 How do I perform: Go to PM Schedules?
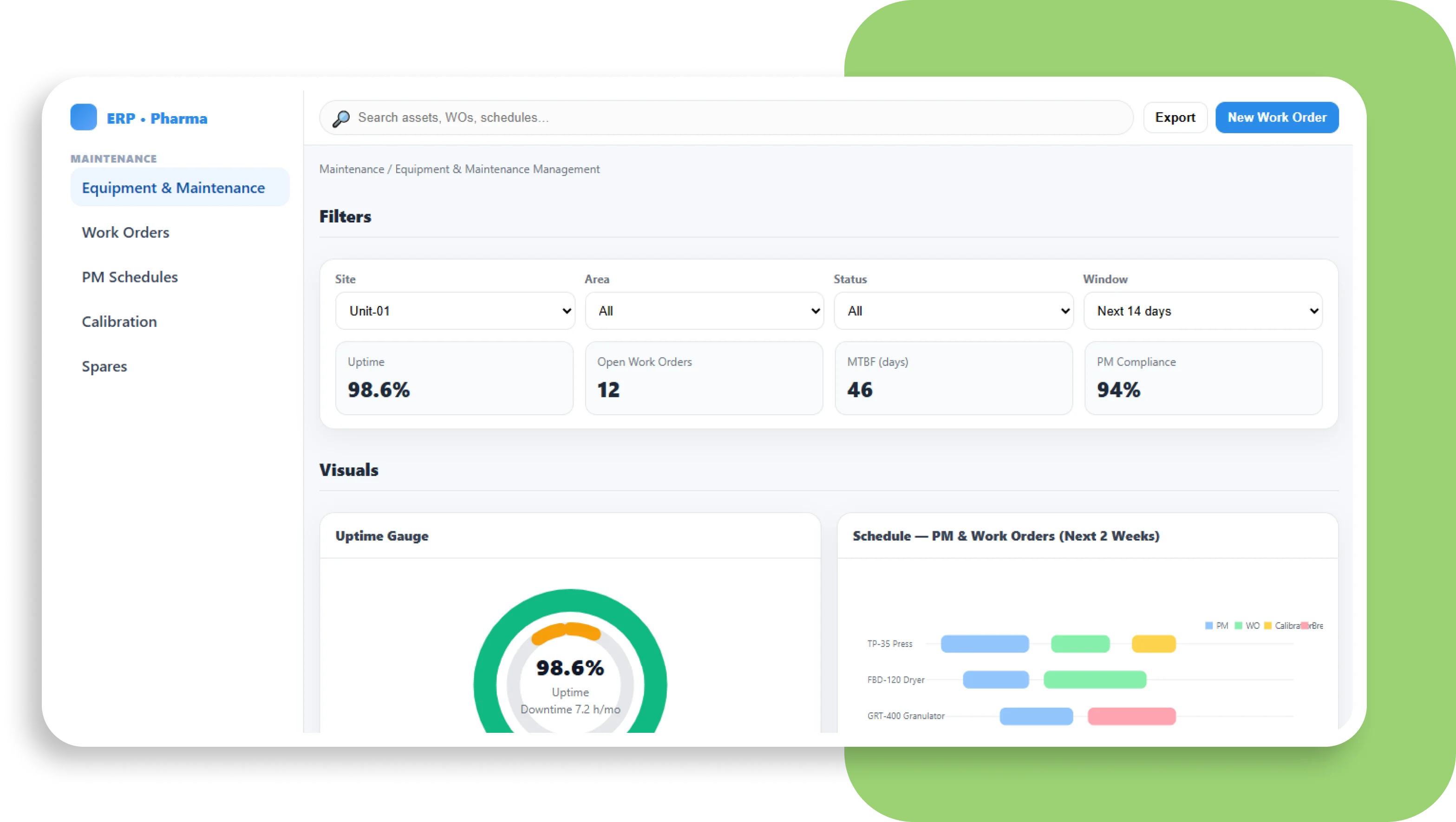coord(130,277)
